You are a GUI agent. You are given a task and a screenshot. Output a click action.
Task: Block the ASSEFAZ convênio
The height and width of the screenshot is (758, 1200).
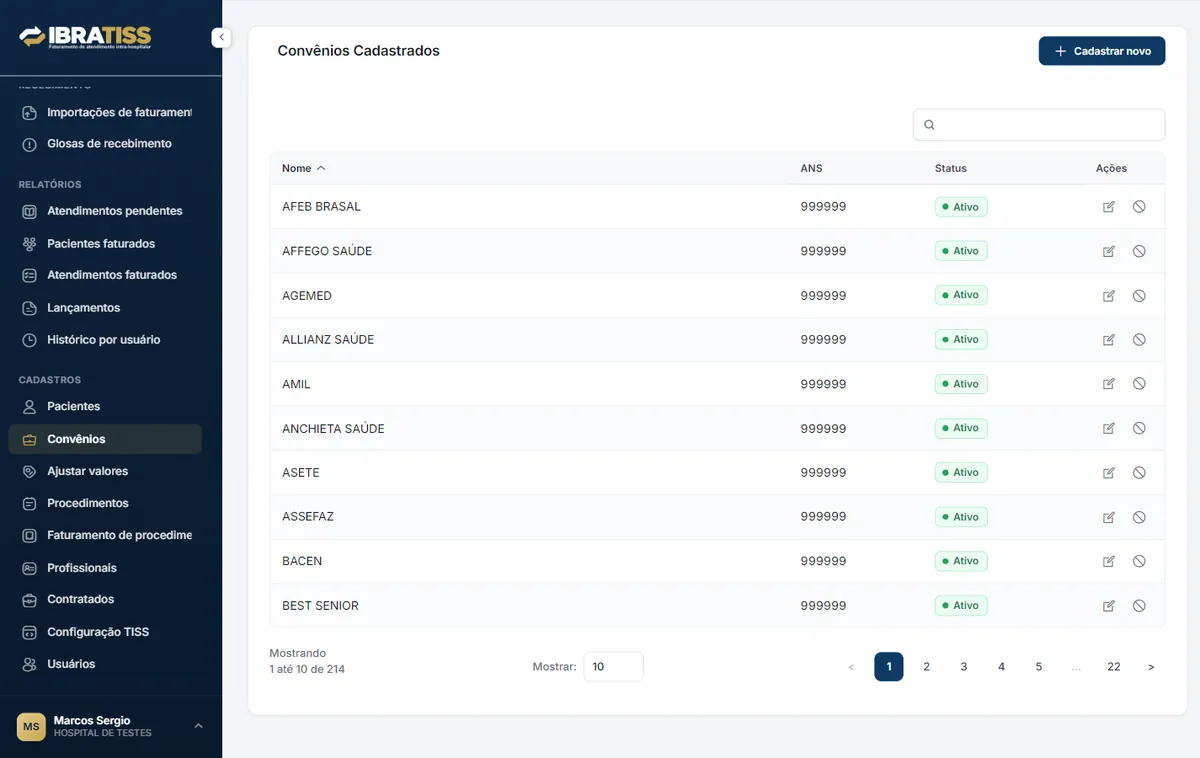click(x=1139, y=517)
